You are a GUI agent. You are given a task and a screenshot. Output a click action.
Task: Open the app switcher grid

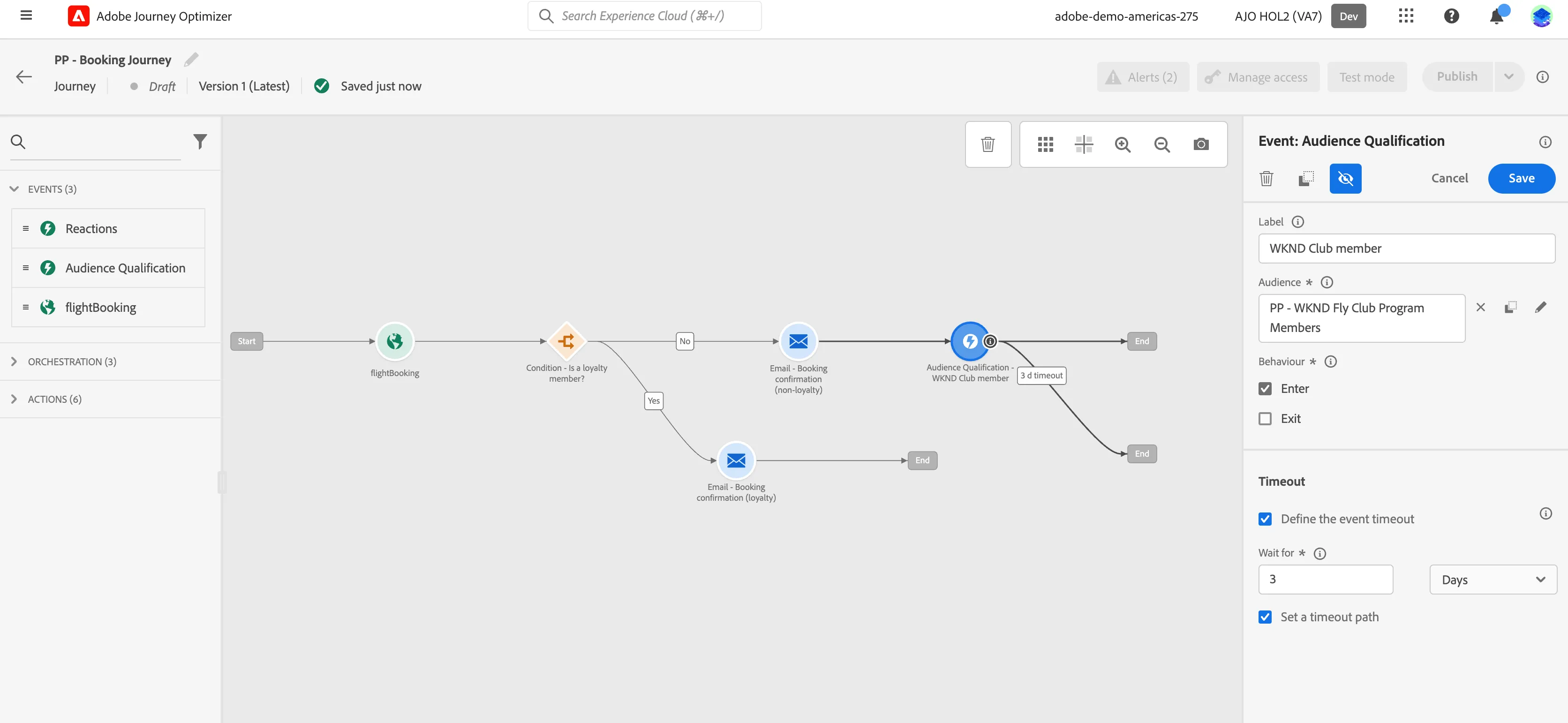coord(1405,16)
